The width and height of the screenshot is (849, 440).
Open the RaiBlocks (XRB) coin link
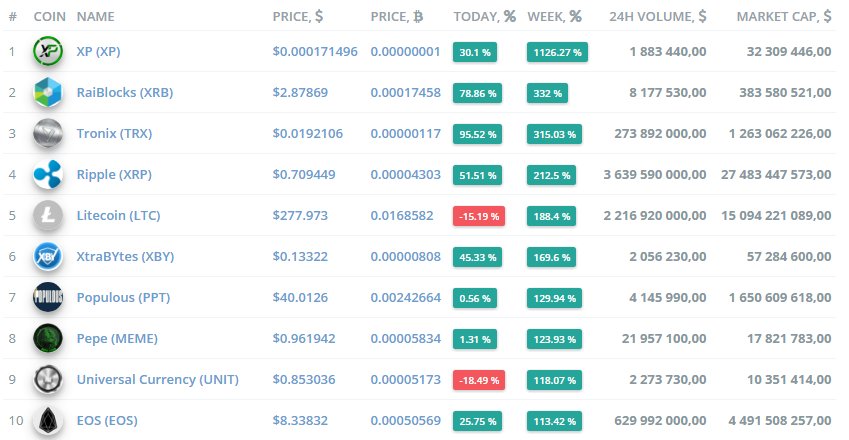click(x=125, y=93)
